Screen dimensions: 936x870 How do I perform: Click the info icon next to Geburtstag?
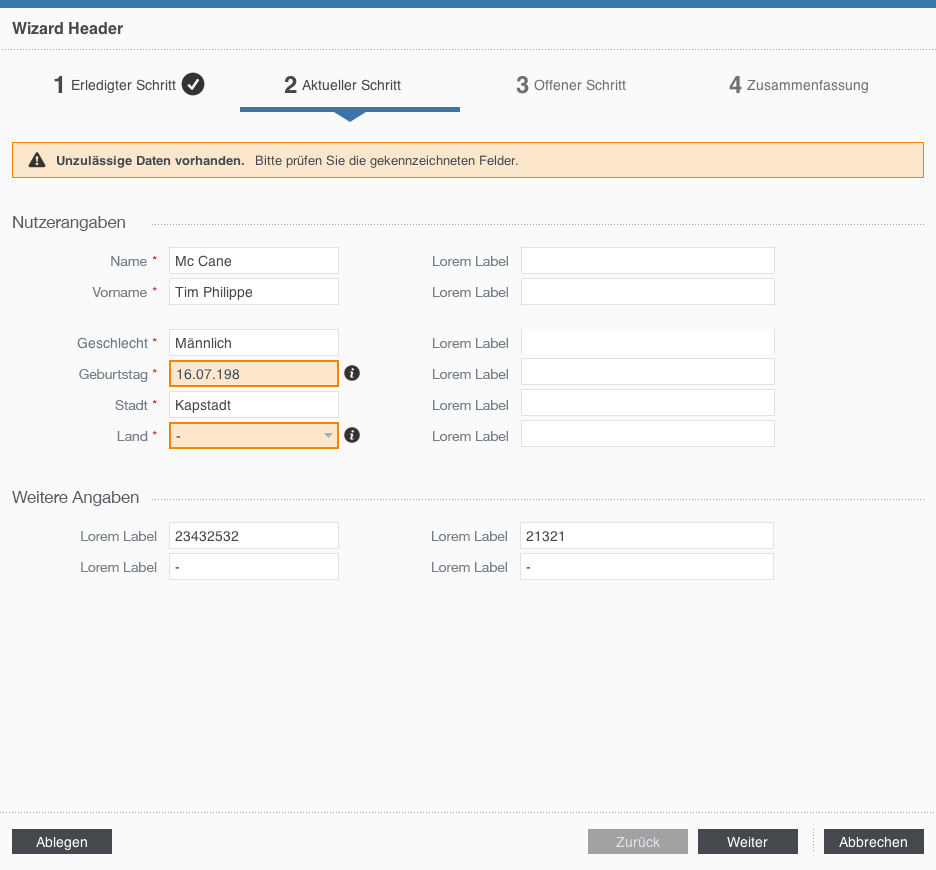click(352, 373)
